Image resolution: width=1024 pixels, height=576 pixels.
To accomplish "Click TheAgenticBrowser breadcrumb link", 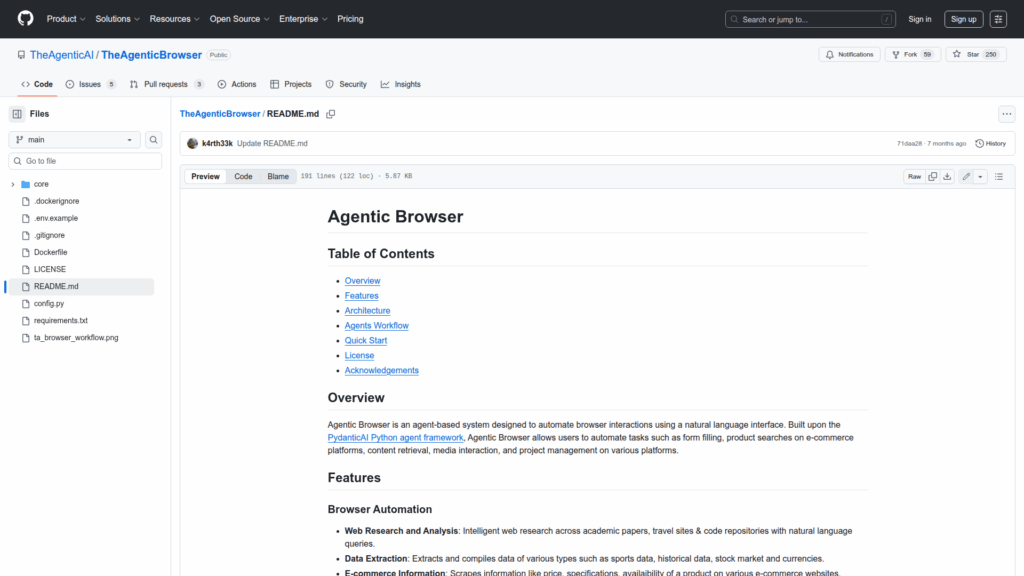I will pyautogui.click(x=220, y=114).
